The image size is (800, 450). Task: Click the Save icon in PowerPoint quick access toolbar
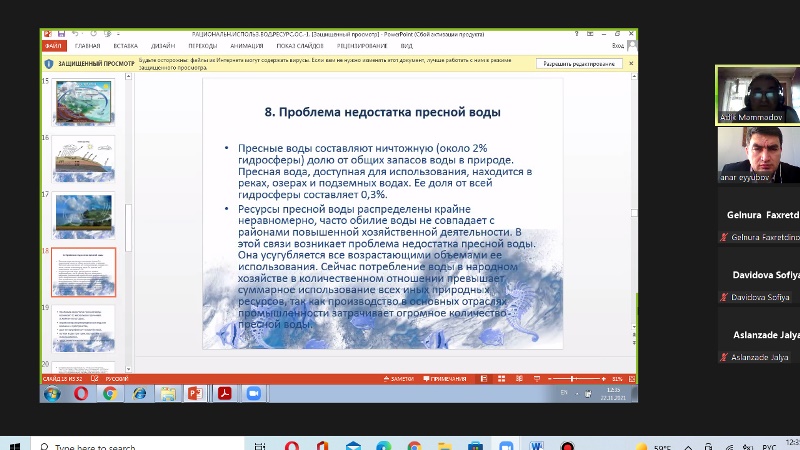coord(61,34)
